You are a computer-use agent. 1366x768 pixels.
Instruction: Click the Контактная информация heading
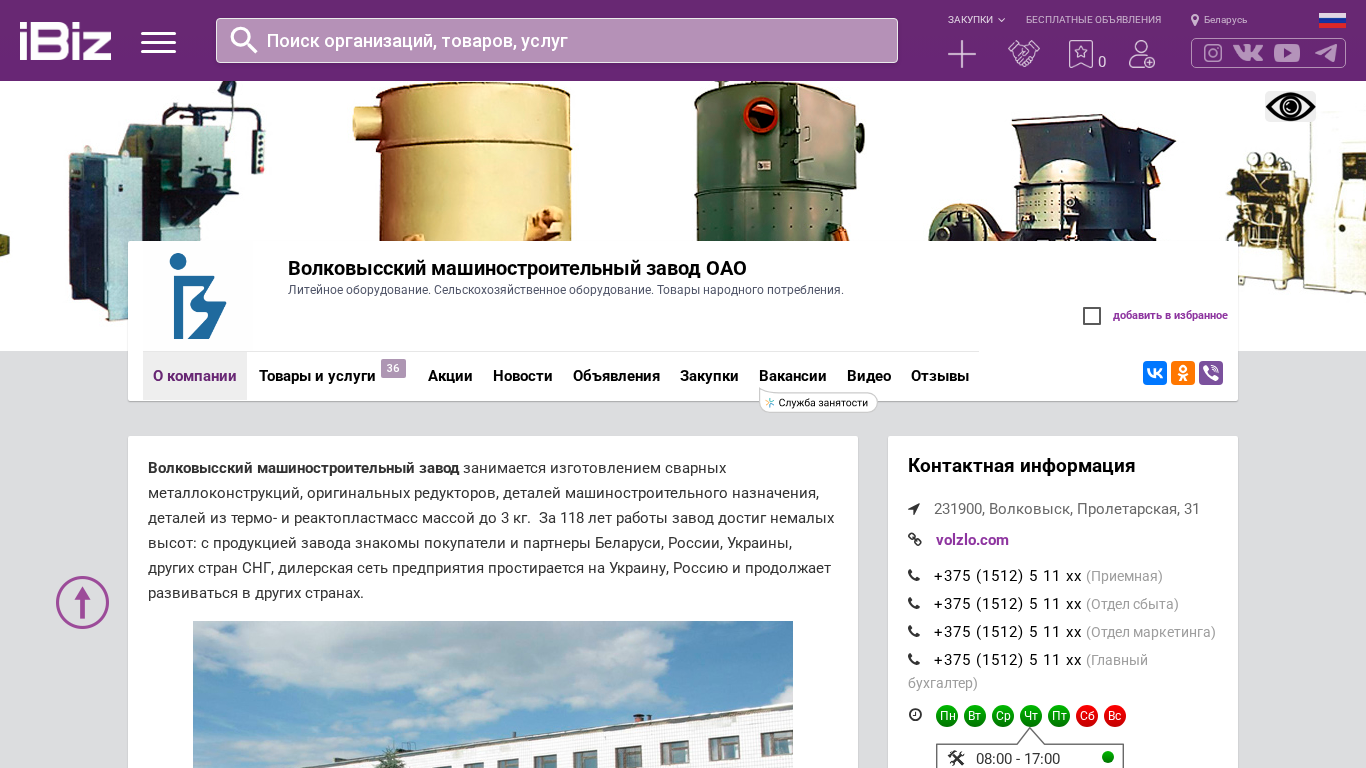[1021, 466]
